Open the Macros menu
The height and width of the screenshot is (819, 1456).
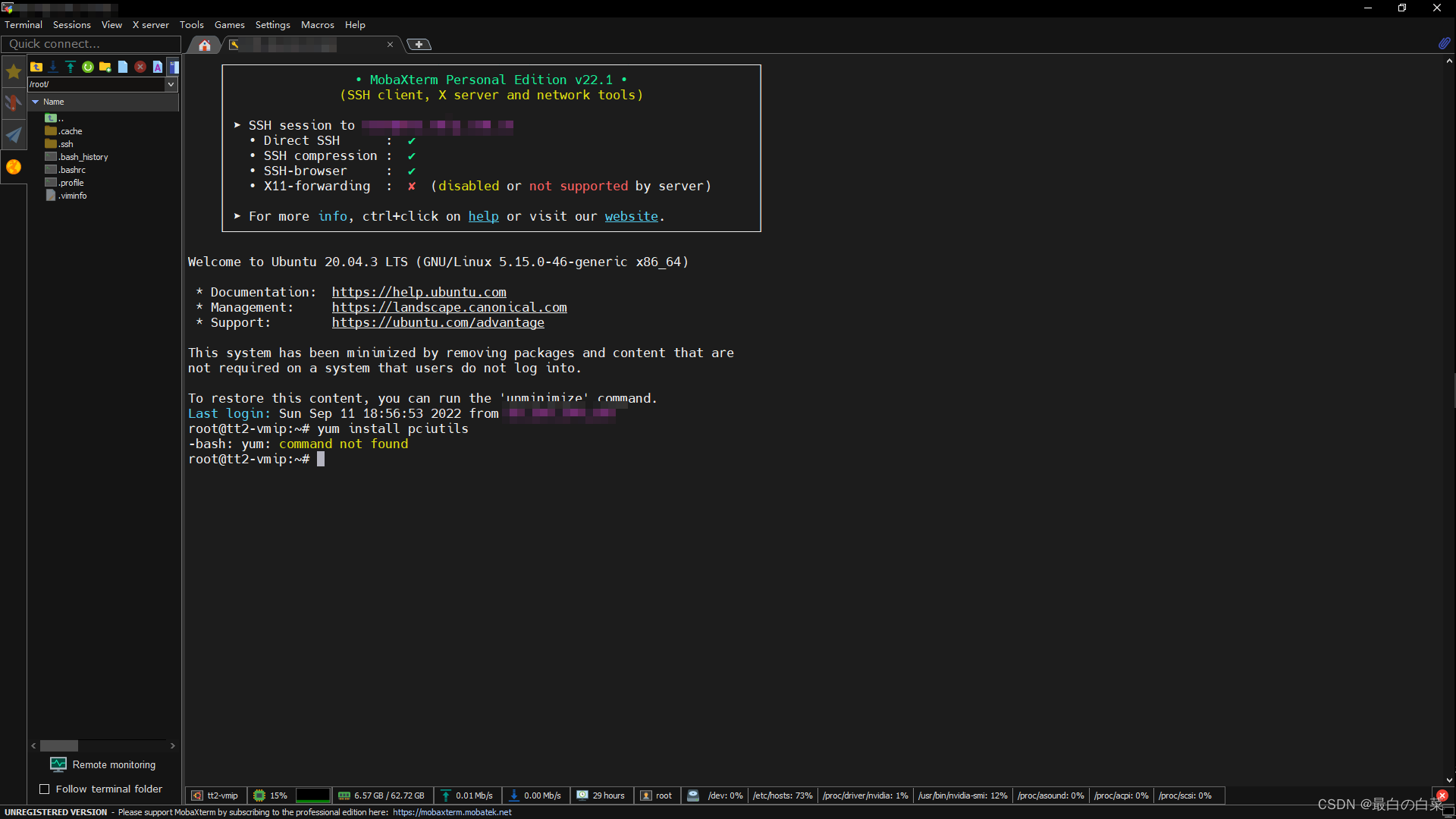point(318,25)
